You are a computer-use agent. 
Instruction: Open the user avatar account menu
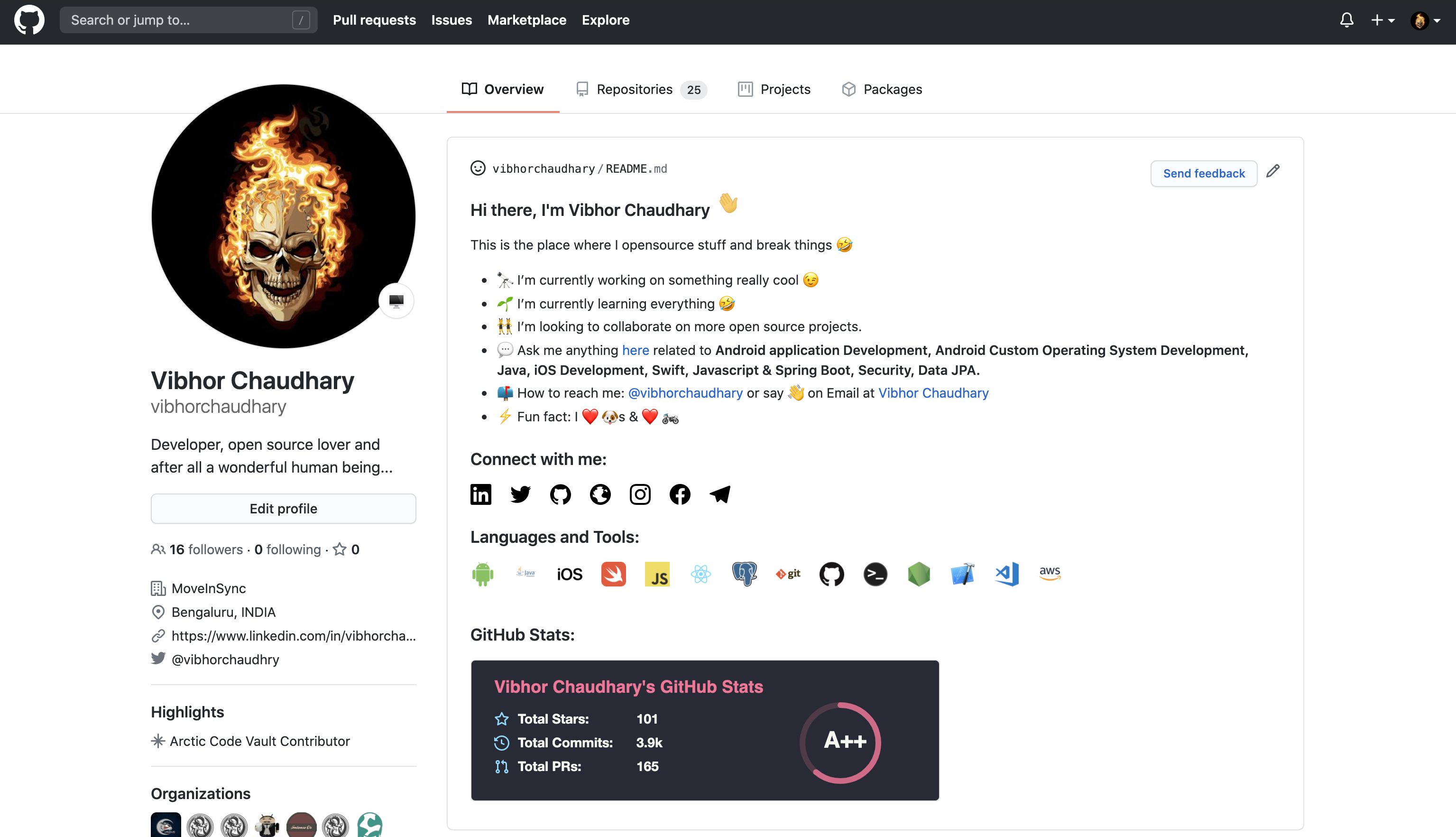click(x=1425, y=21)
